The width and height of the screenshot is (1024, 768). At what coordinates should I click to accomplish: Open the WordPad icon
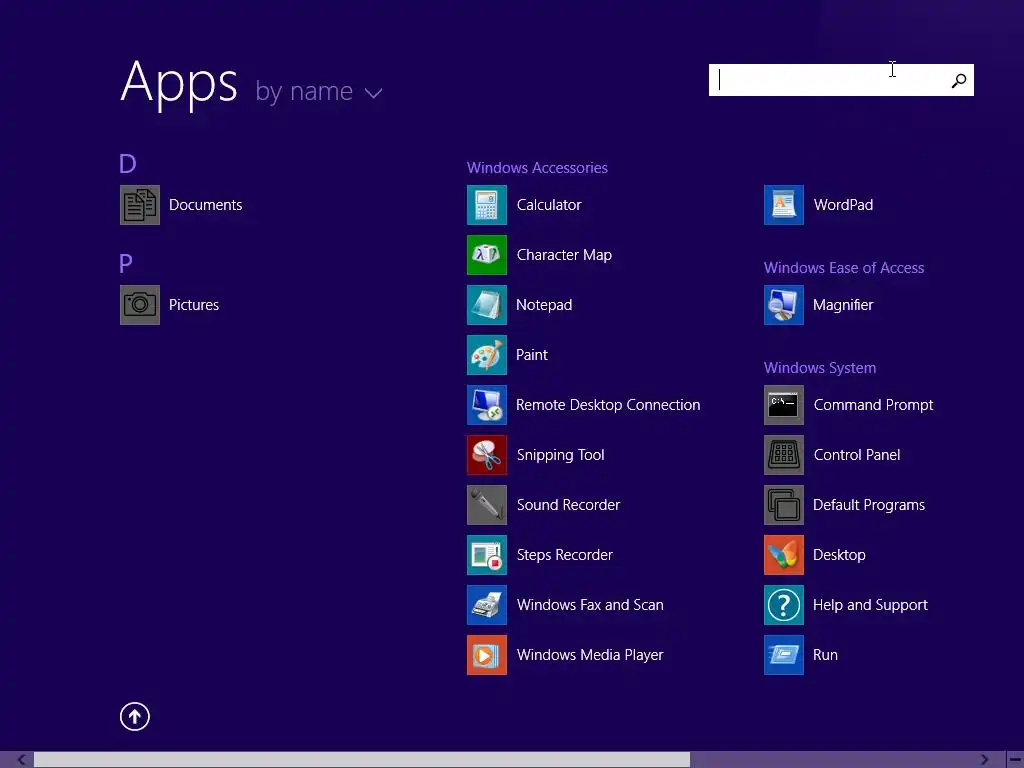pyautogui.click(x=784, y=205)
